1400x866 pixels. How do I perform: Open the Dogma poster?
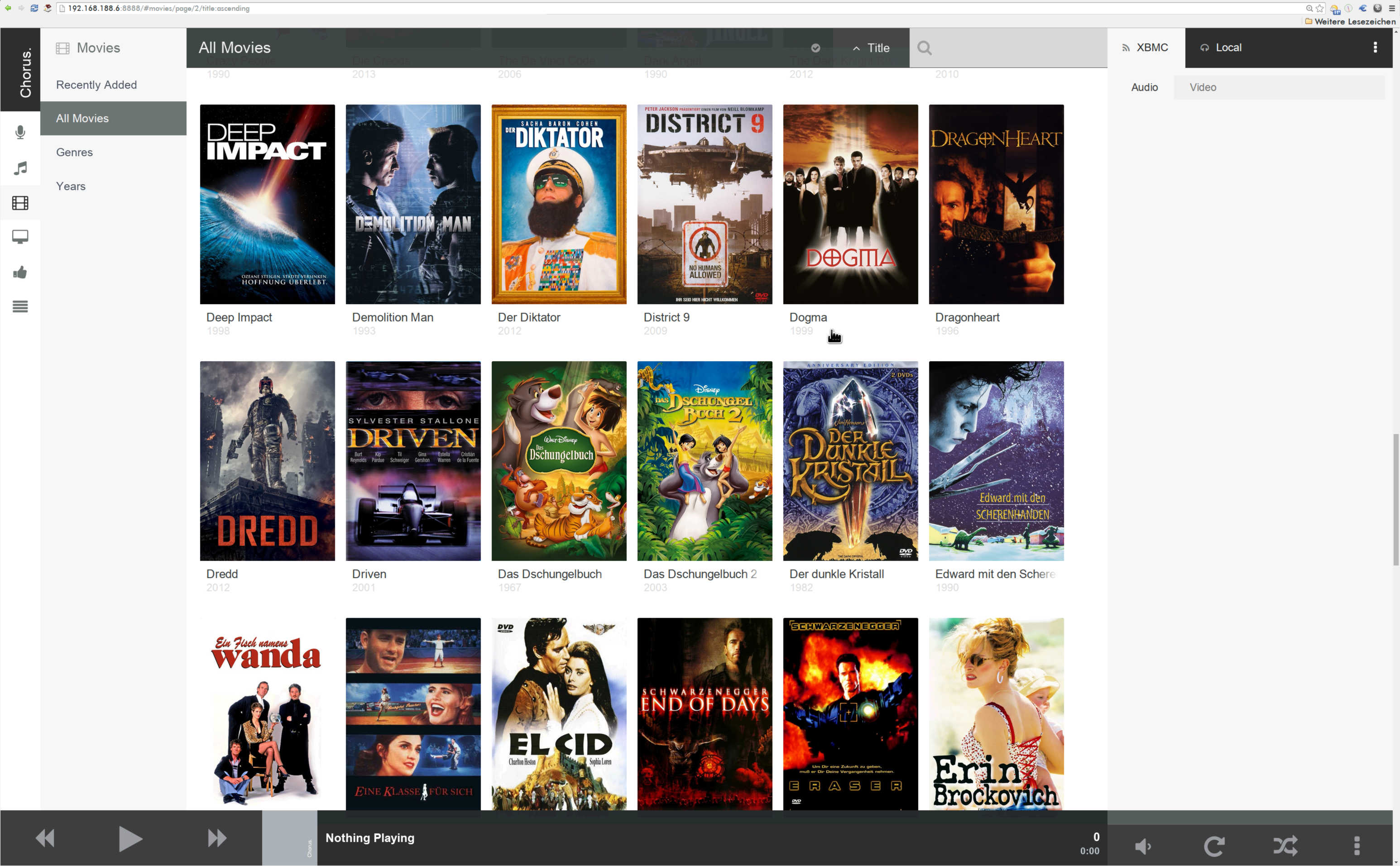point(851,204)
